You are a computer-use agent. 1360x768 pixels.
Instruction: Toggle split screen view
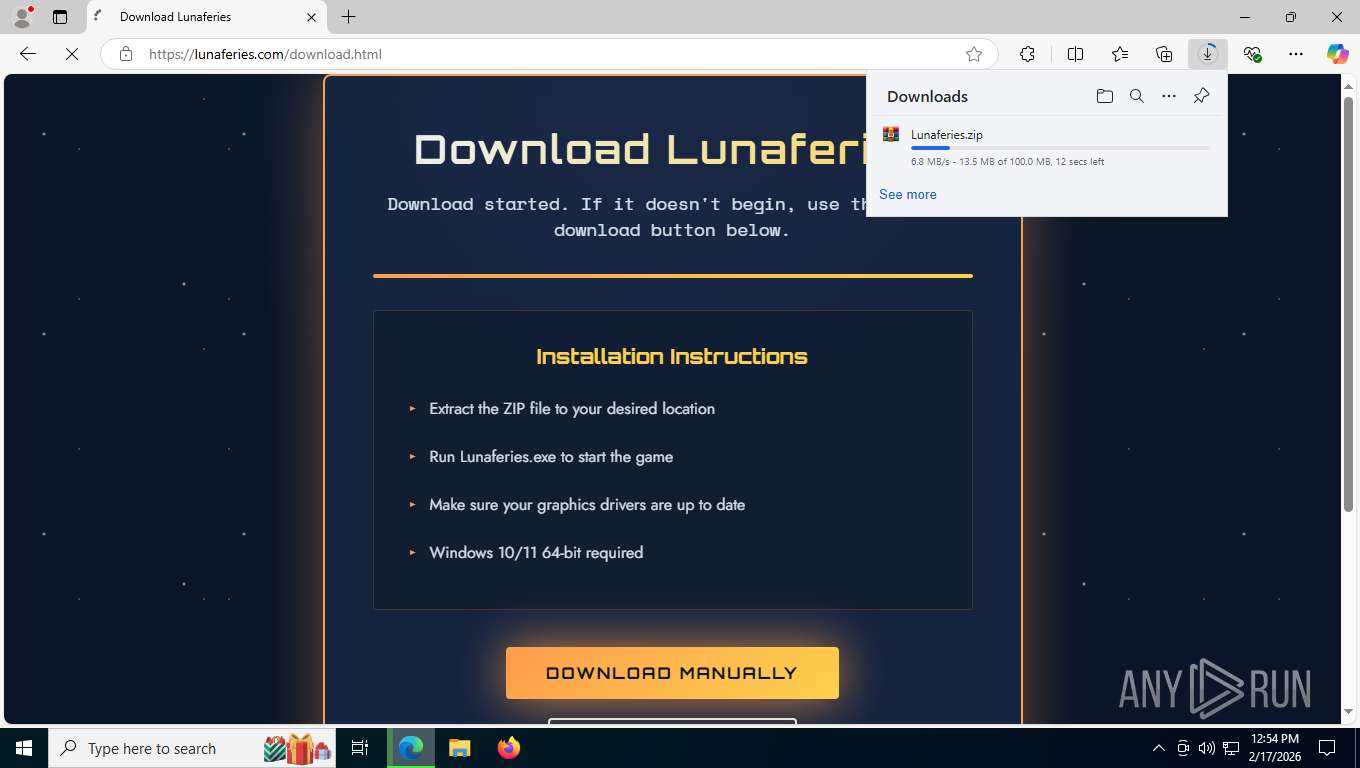click(x=1075, y=54)
